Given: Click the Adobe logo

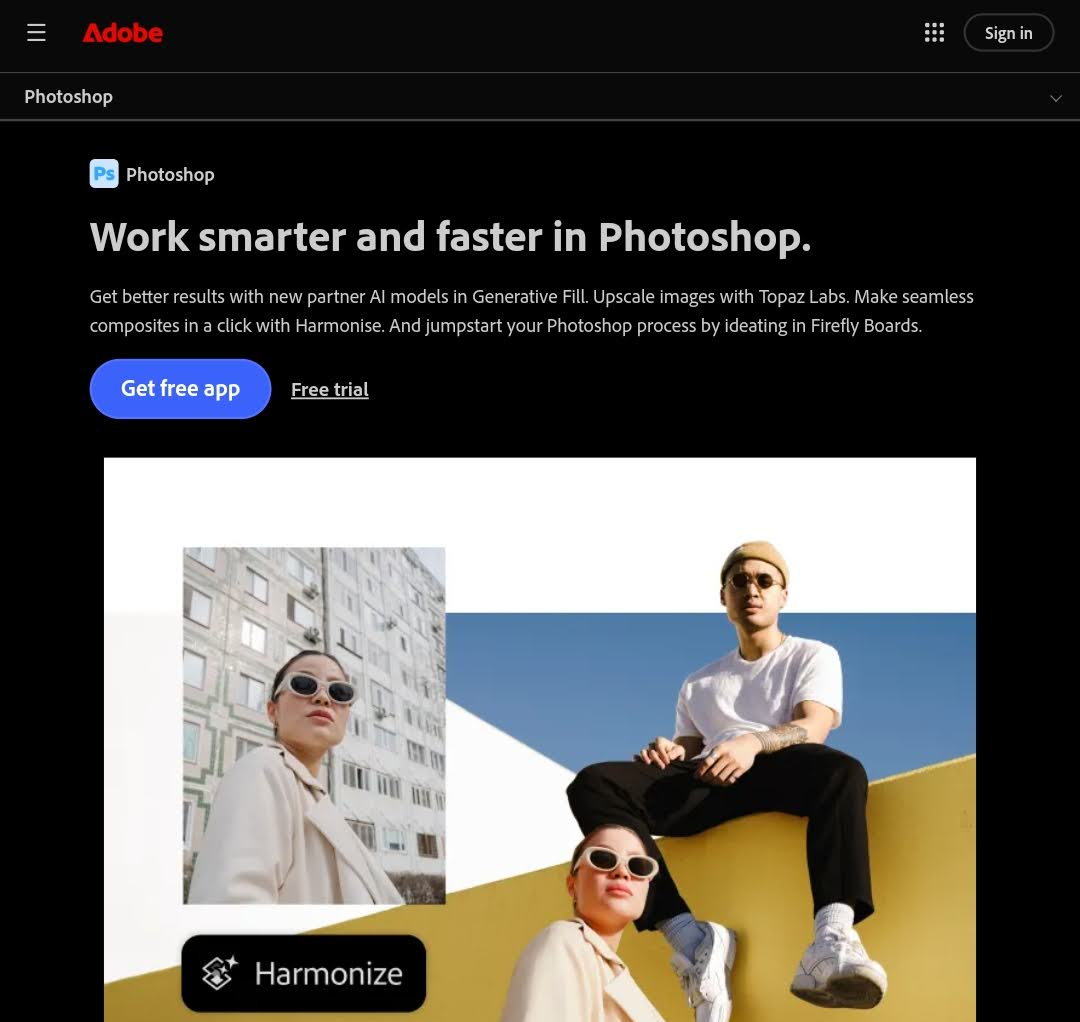Looking at the screenshot, I should 123,32.
